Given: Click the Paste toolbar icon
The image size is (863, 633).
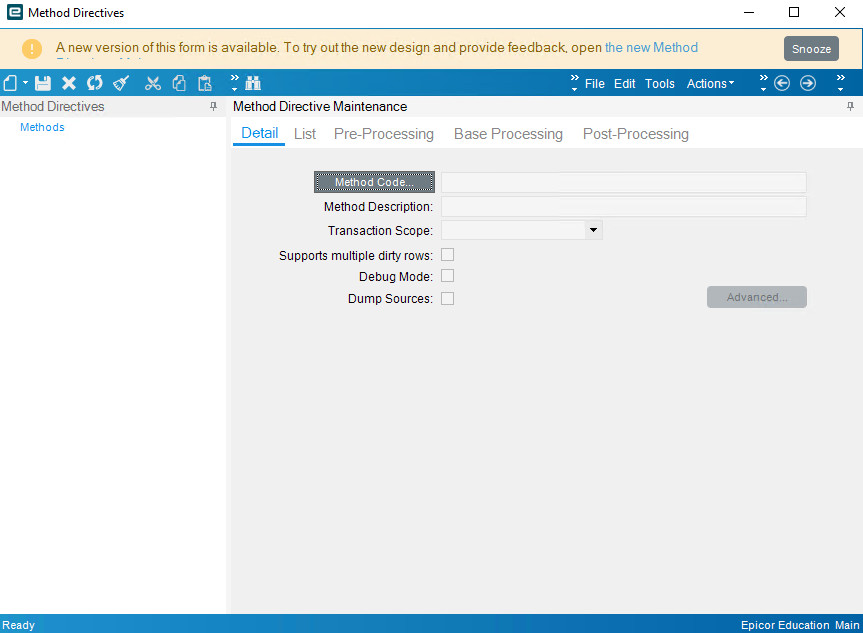Looking at the screenshot, I should pyautogui.click(x=206, y=83).
